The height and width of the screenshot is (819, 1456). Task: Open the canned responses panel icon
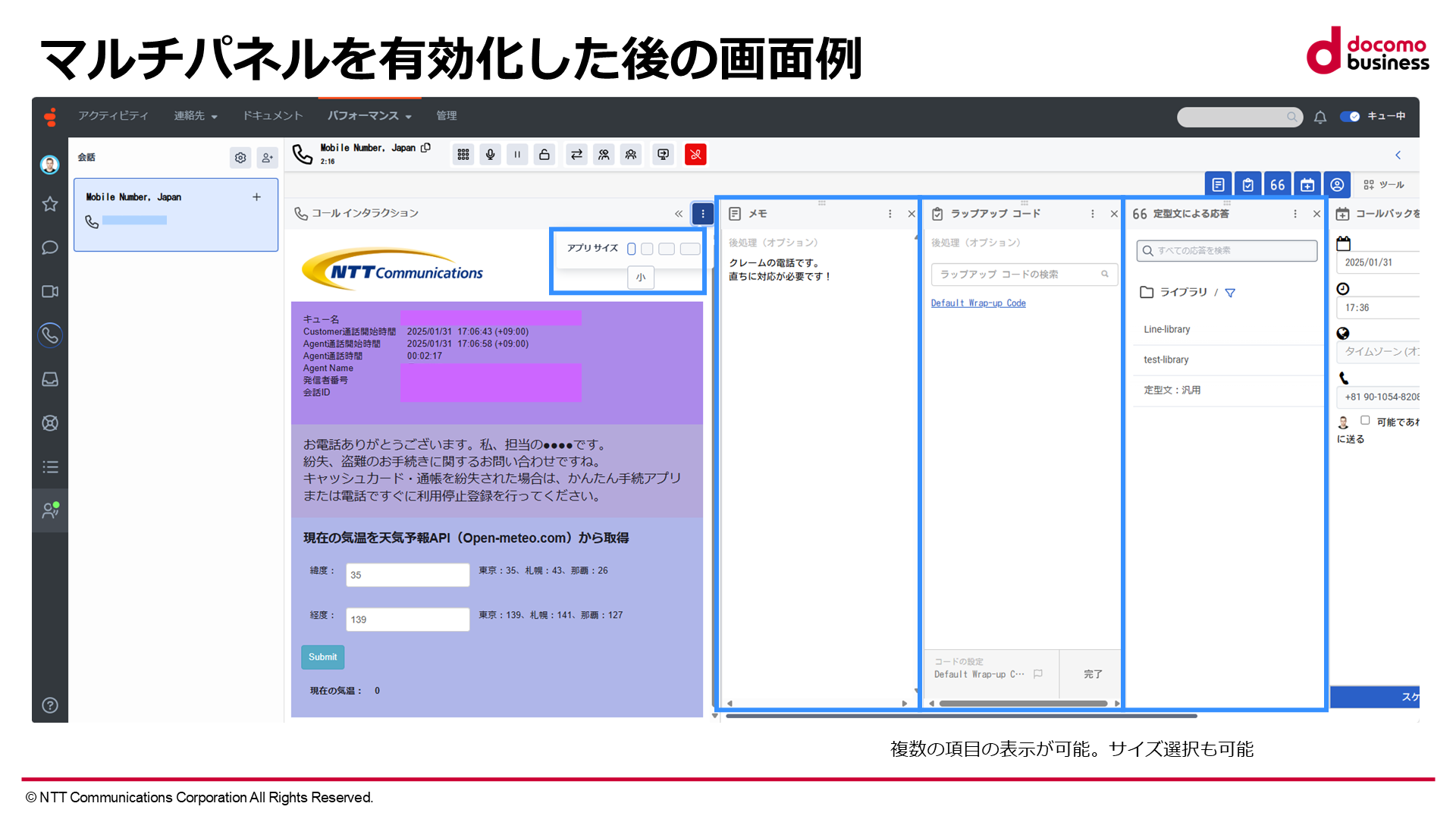(1278, 185)
